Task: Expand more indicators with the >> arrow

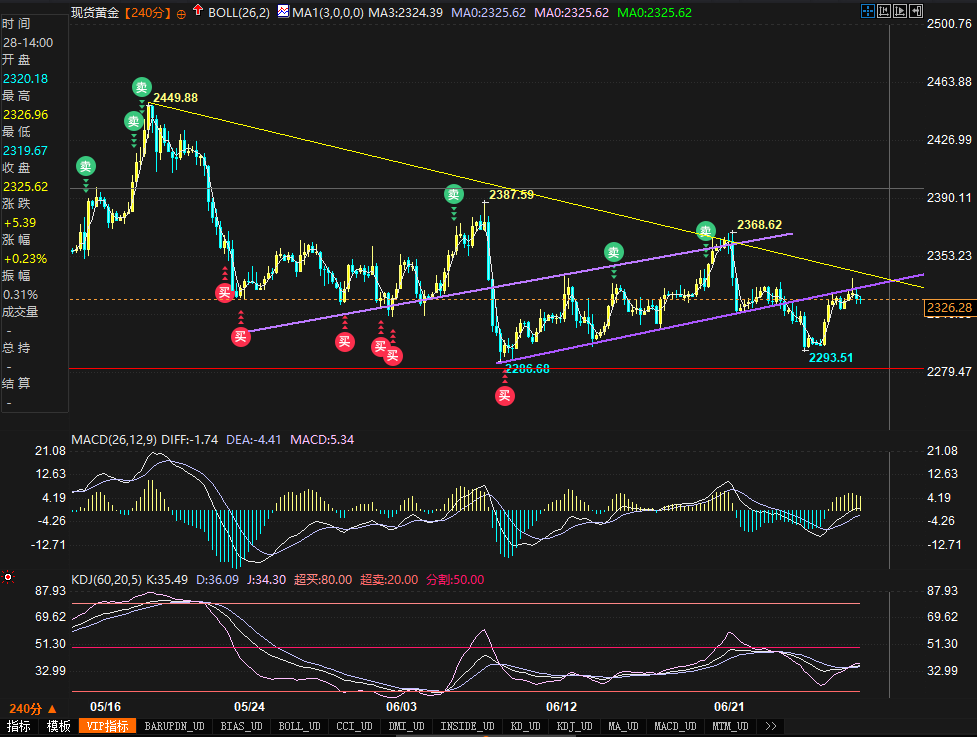Action: point(770,726)
